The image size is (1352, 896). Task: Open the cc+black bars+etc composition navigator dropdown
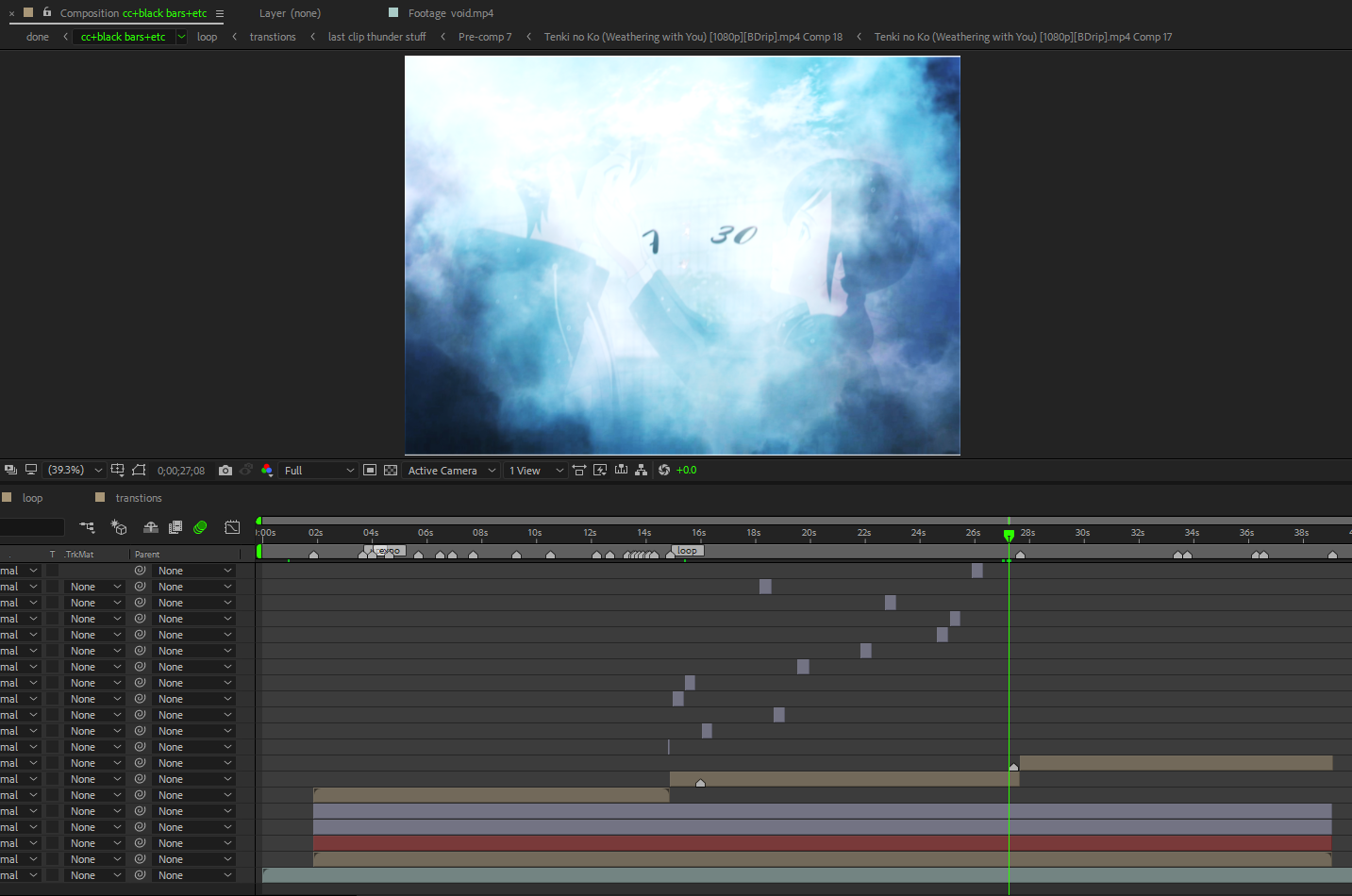click(x=181, y=38)
